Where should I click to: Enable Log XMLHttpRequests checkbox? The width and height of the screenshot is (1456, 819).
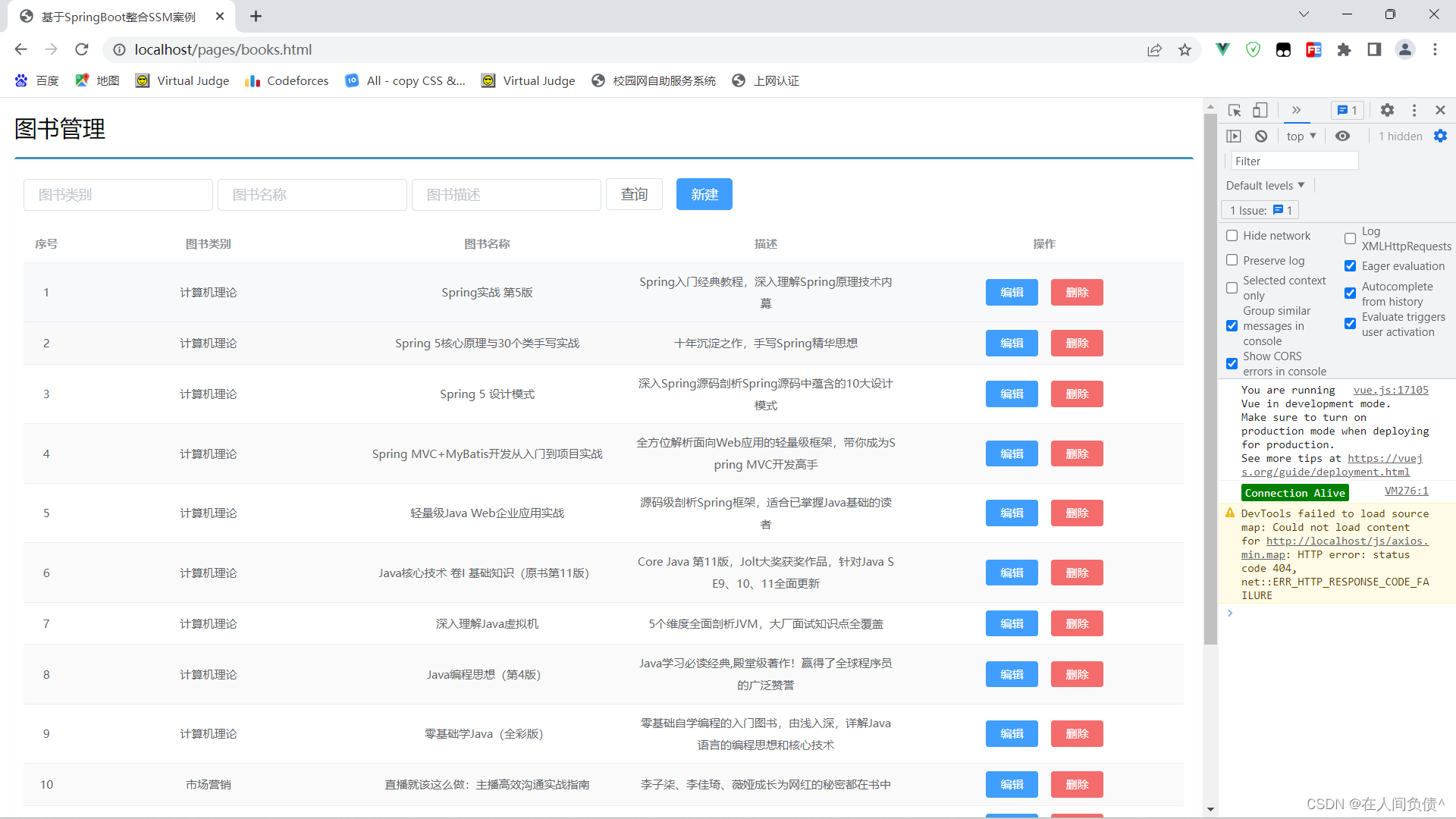(1350, 239)
